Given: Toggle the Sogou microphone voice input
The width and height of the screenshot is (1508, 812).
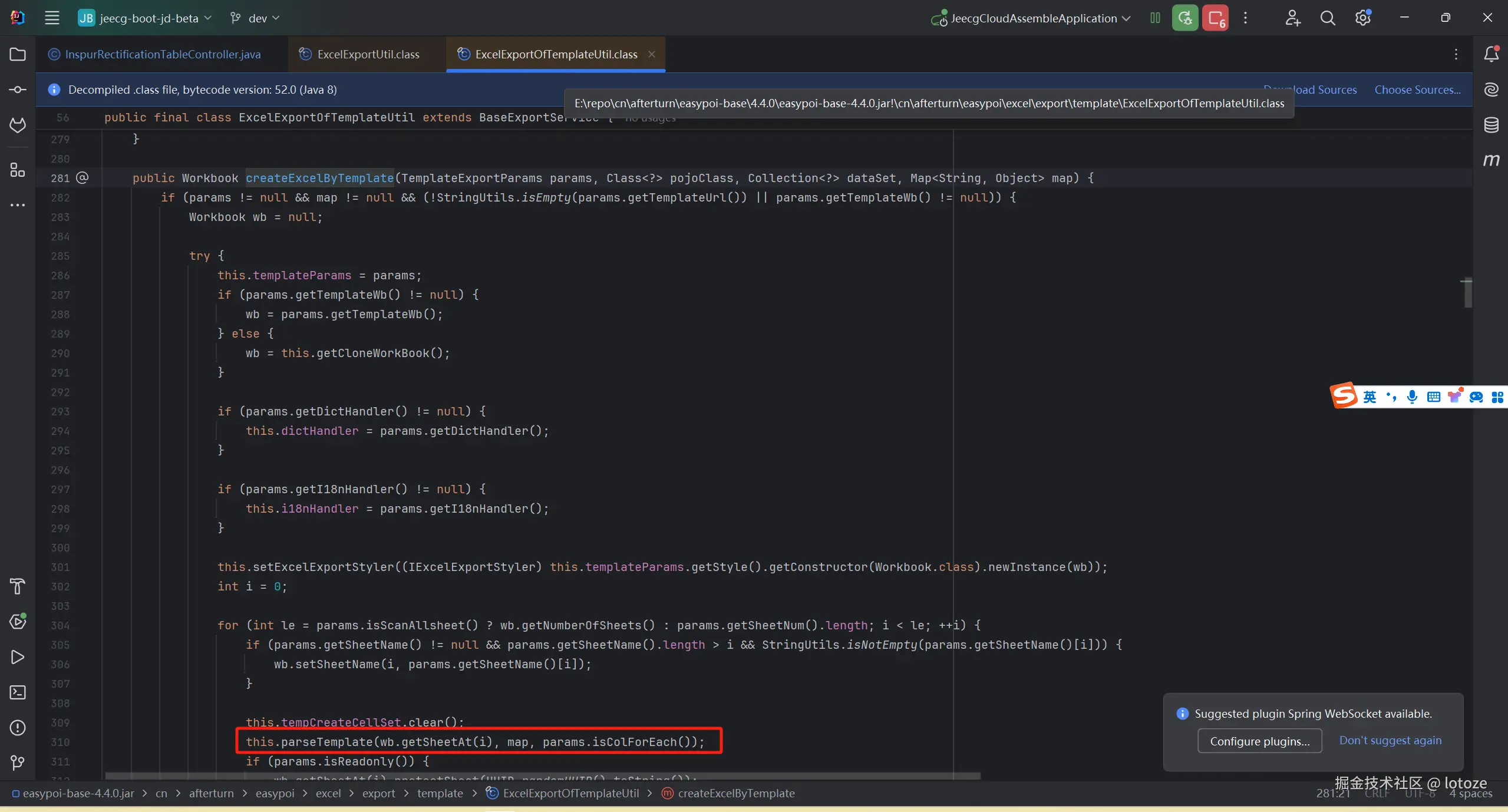Looking at the screenshot, I should click(x=1412, y=397).
